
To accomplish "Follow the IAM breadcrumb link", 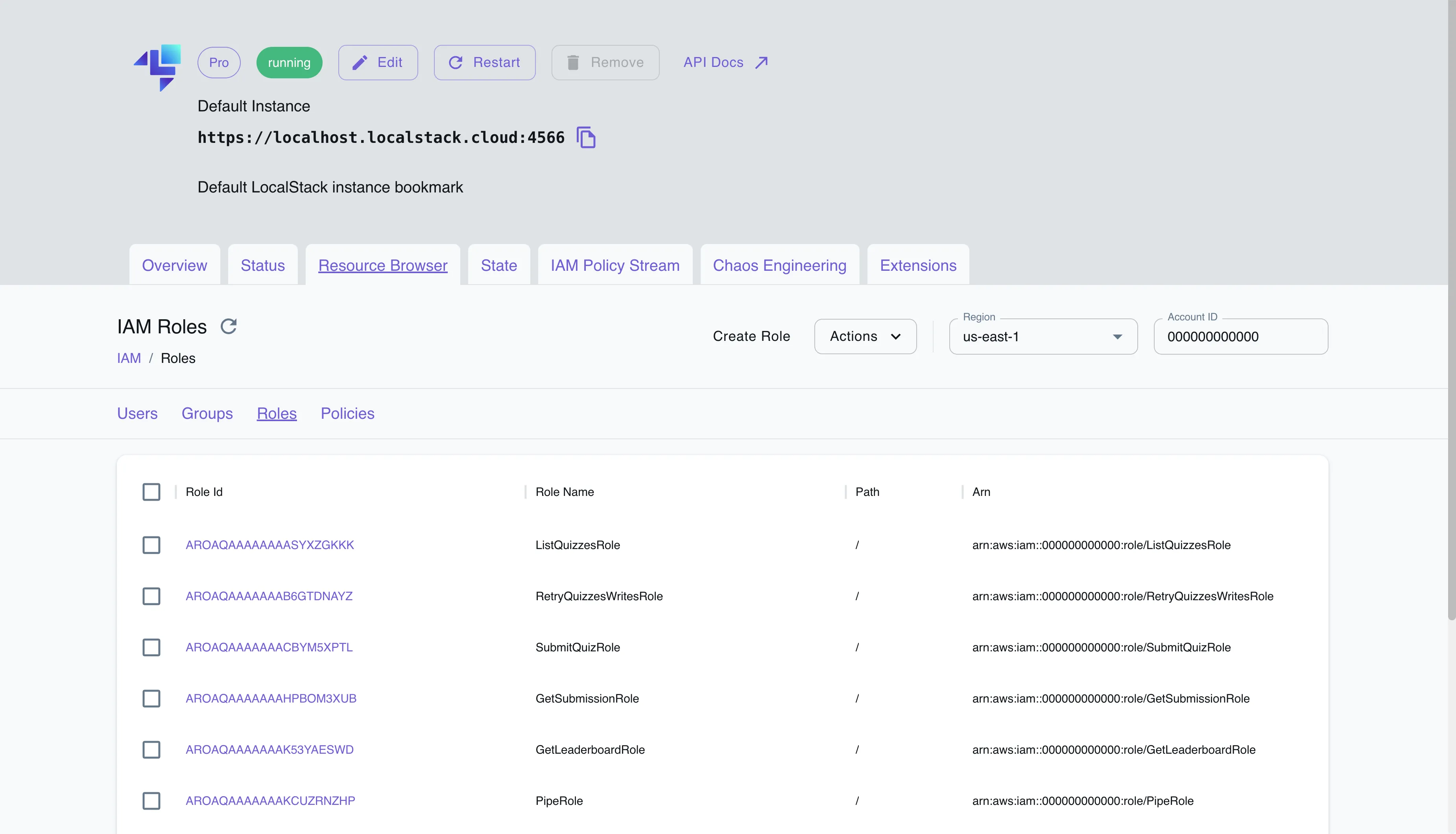I will (x=129, y=358).
